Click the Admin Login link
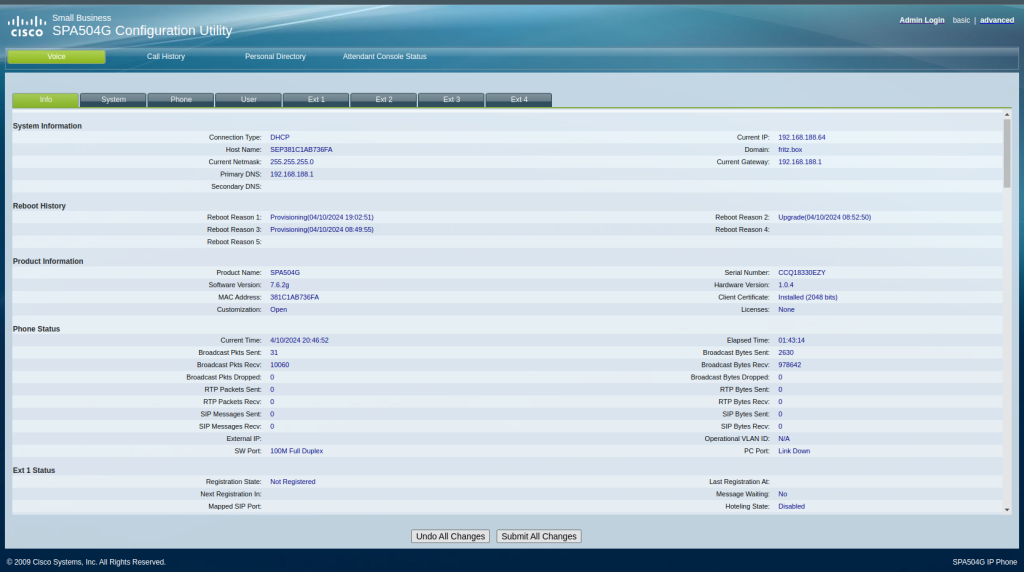Image resolution: width=1024 pixels, height=572 pixels. point(921,20)
